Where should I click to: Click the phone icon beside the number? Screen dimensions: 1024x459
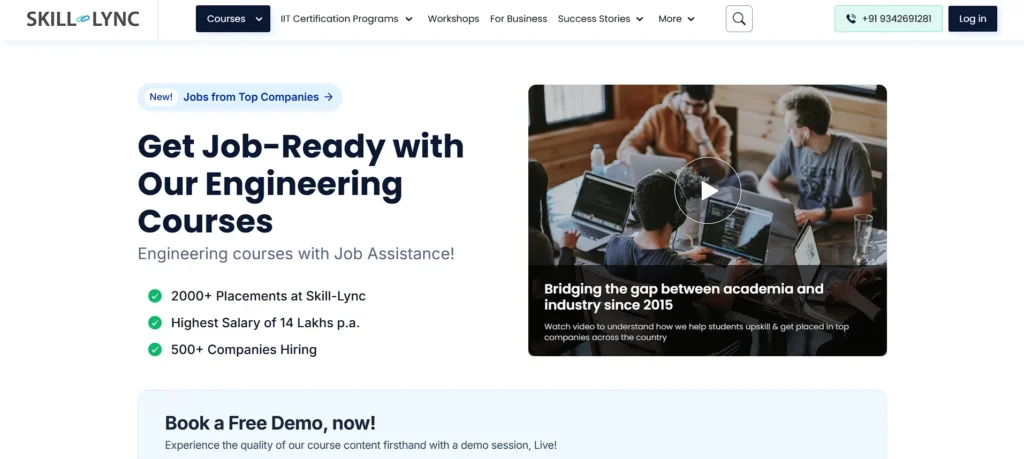coord(850,19)
